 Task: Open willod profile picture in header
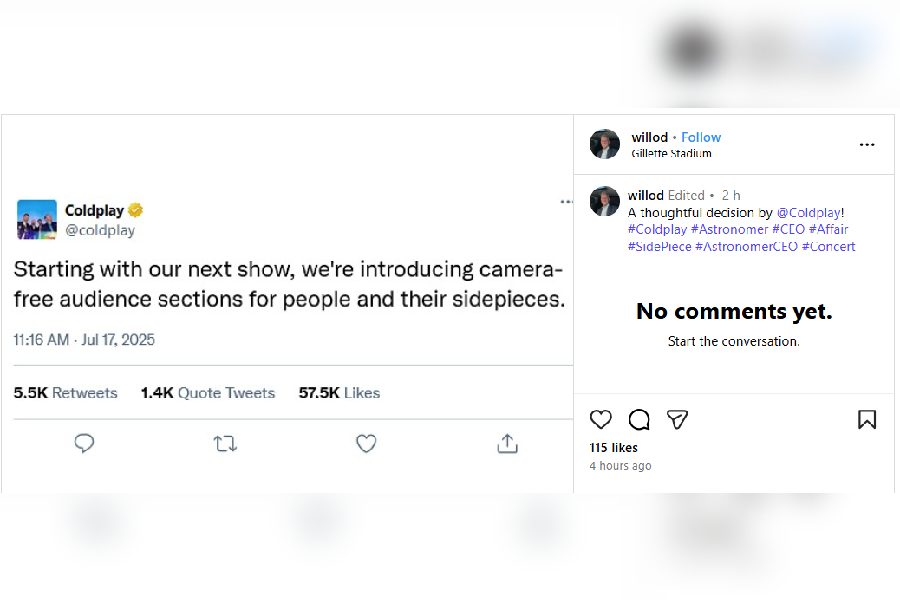tap(605, 145)
